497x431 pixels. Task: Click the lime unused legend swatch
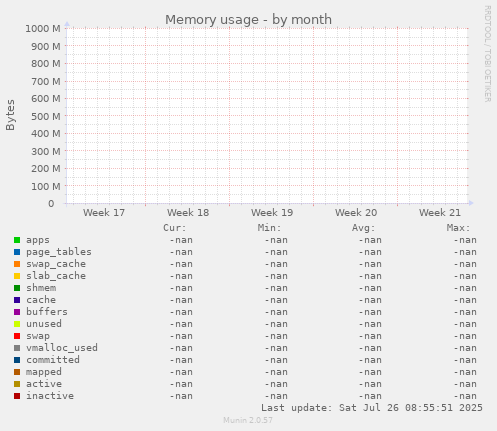coord(17,324)
